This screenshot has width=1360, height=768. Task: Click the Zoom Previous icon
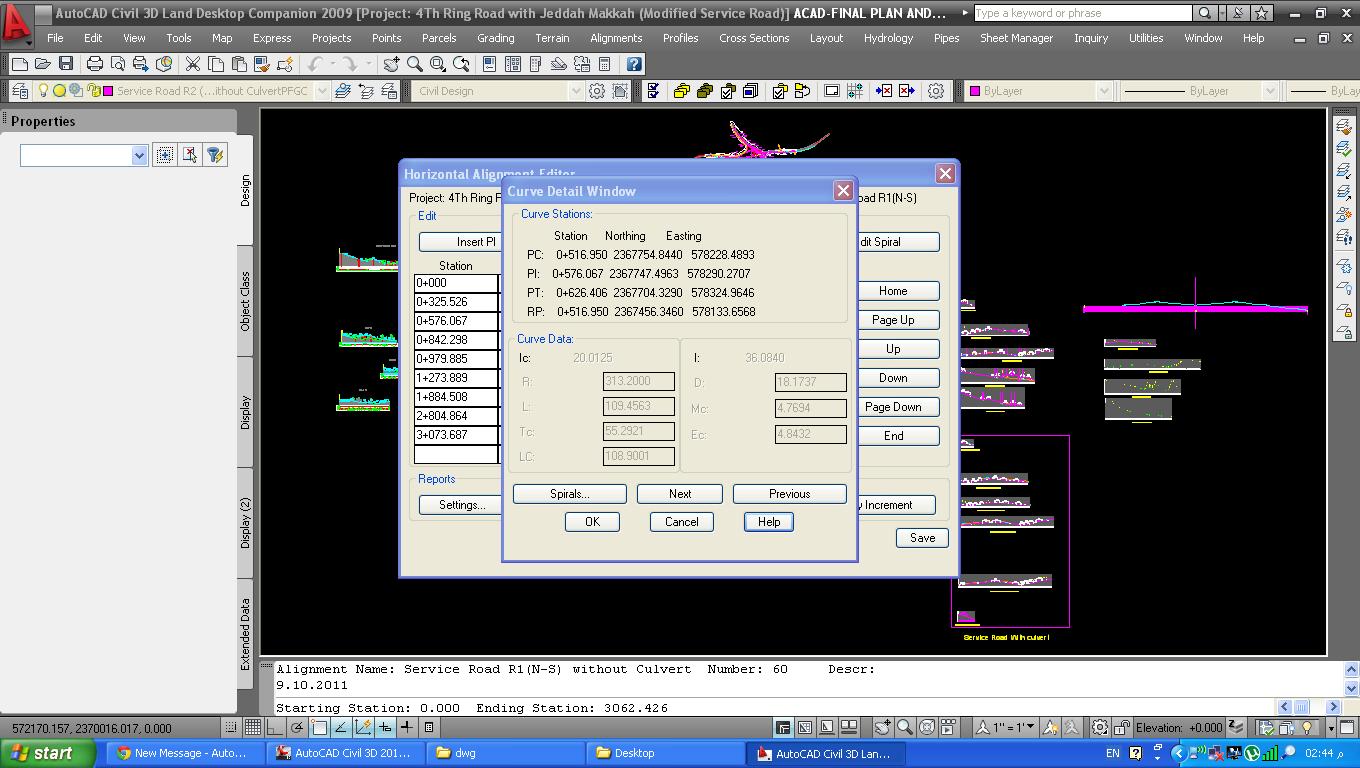click(x=461, y=64)
